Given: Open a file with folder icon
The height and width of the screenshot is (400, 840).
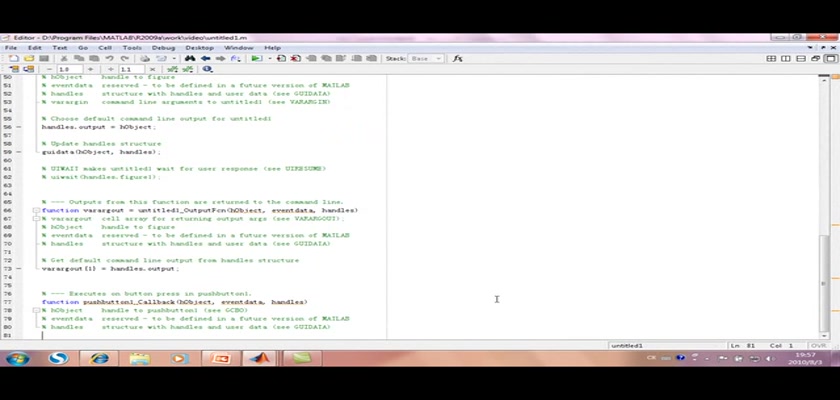Looking at the screenshot, I should coord(29,58).
